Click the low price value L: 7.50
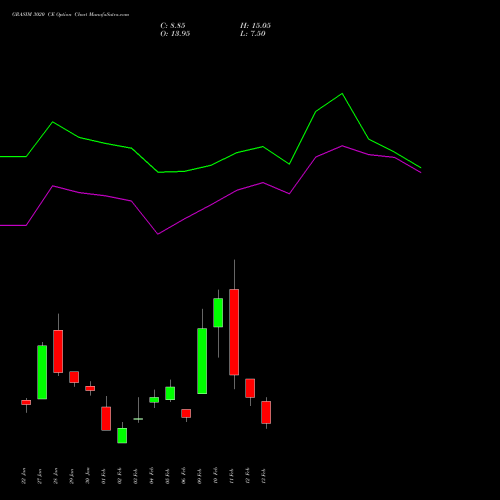 (253, 34)
